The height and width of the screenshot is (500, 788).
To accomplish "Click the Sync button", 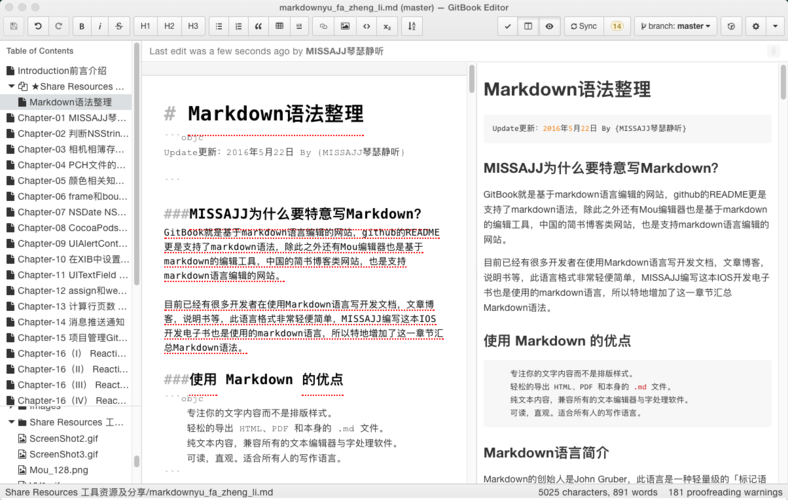I will coord(584,26).
